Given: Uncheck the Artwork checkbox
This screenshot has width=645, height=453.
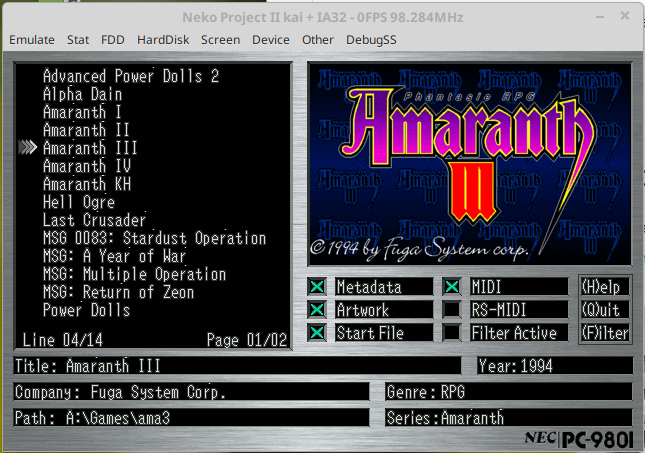Looking at the screenshot, I should pos(318,310).
